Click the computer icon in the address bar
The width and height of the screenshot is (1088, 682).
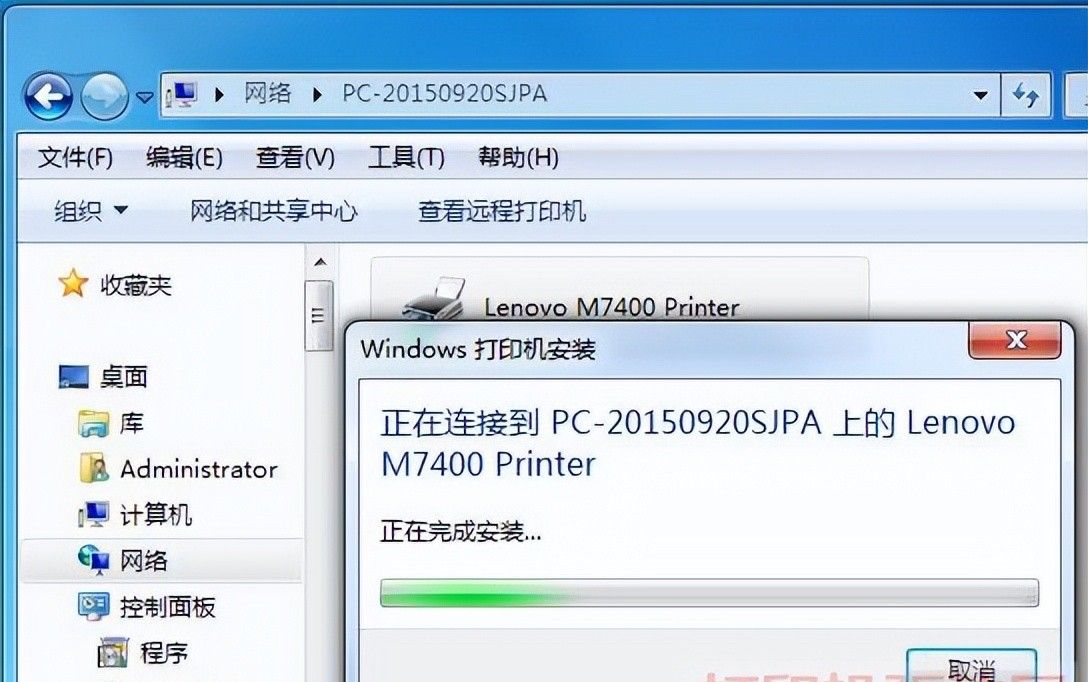point(182,94)
